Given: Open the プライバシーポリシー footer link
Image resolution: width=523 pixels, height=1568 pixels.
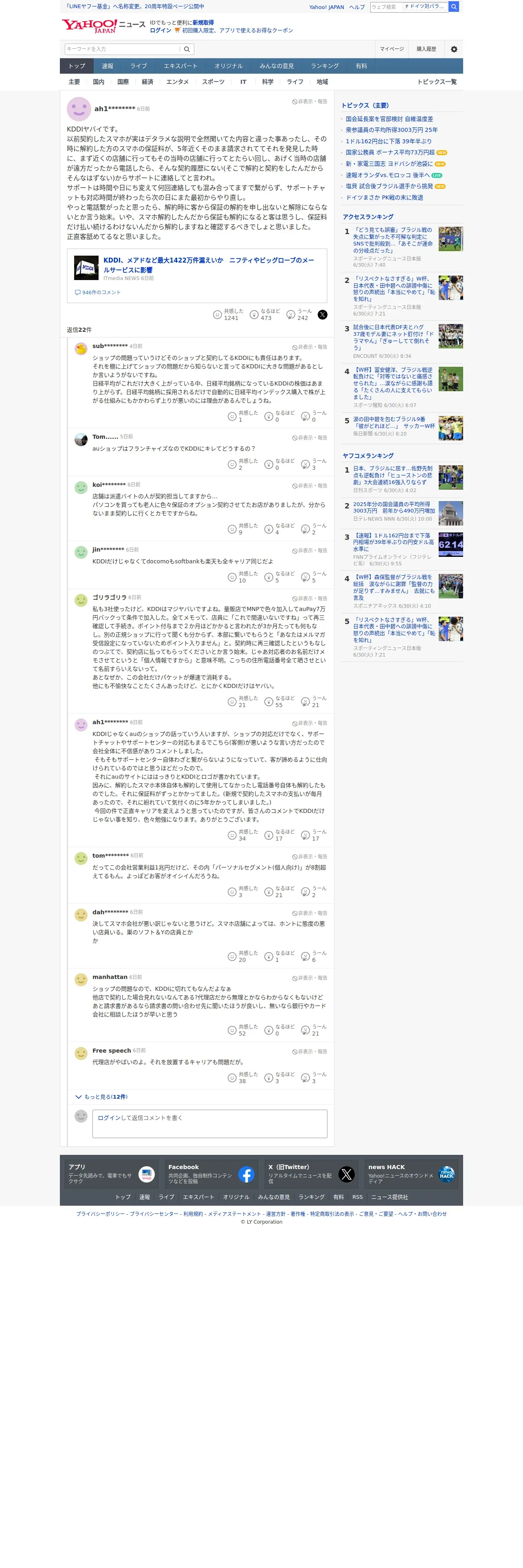Looking at the screenshot, I should [x=101, y=1214].
